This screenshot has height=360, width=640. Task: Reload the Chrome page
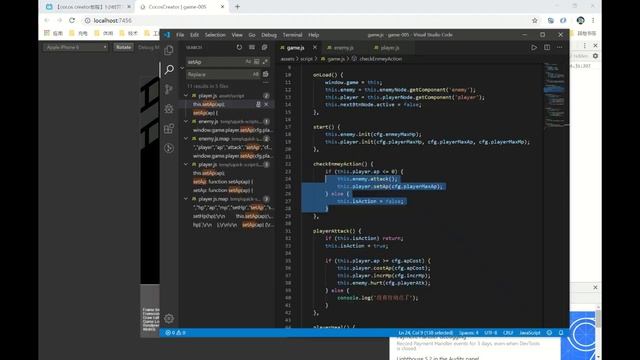(x=72, y=20)
